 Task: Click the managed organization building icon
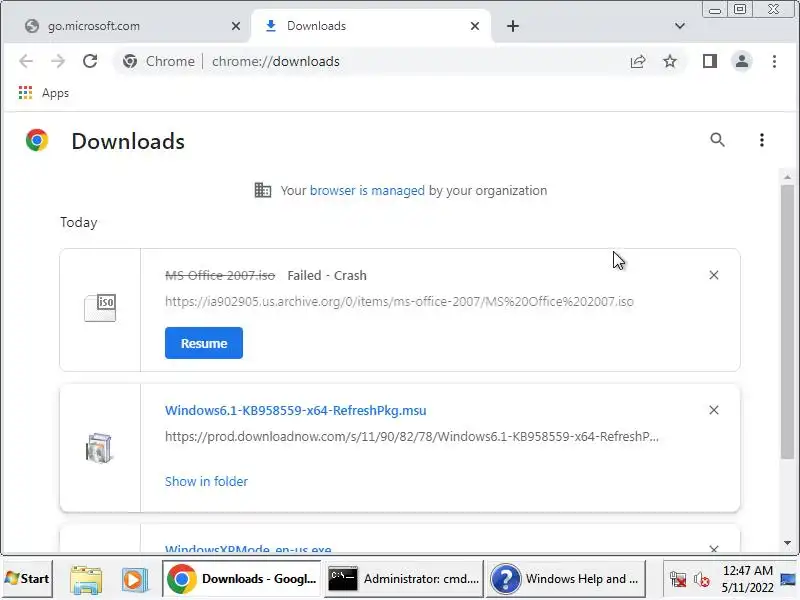263,190
